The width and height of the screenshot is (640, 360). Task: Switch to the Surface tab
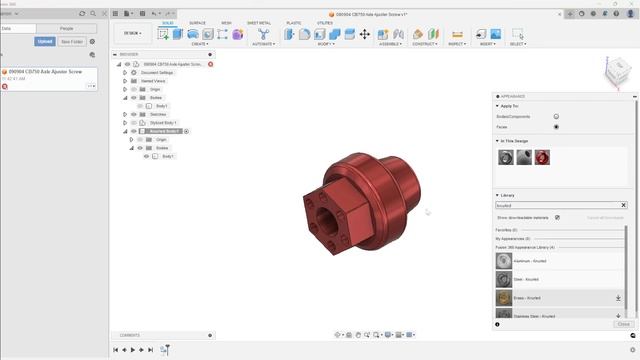point(197,23)
